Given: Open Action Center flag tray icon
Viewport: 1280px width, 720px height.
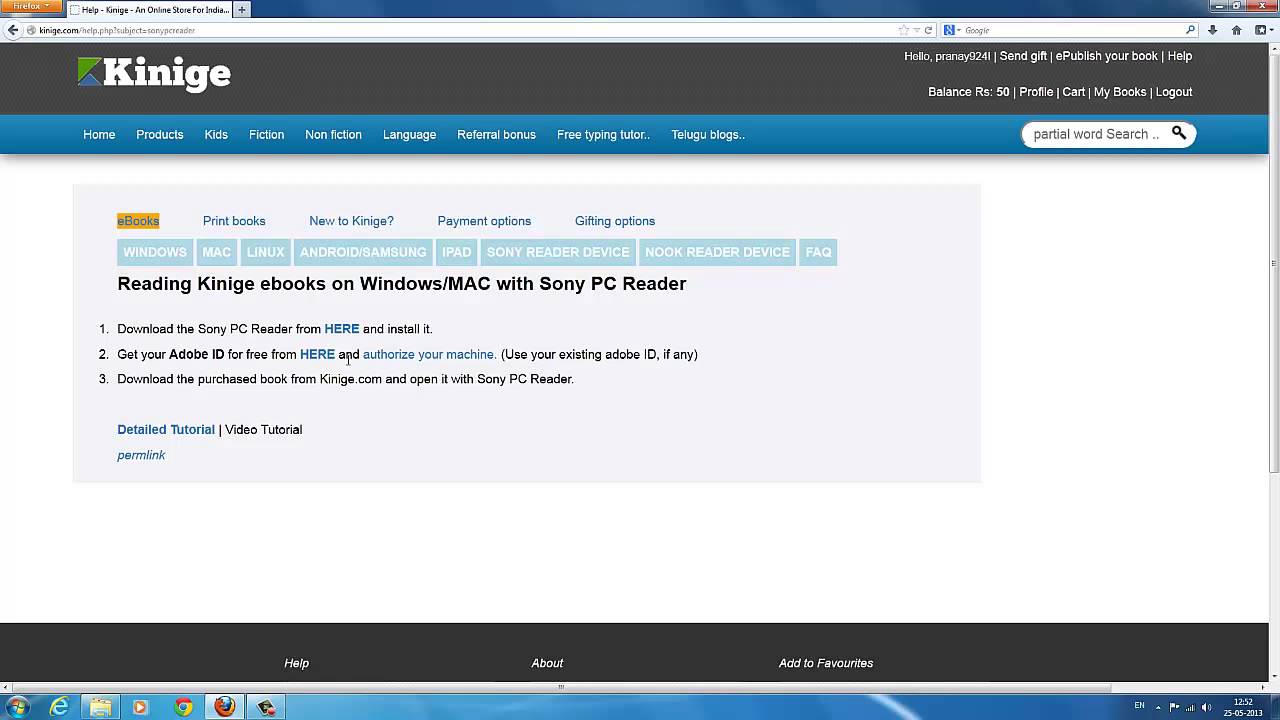Looking at the screenshot, I should [x=1174, y=707].
